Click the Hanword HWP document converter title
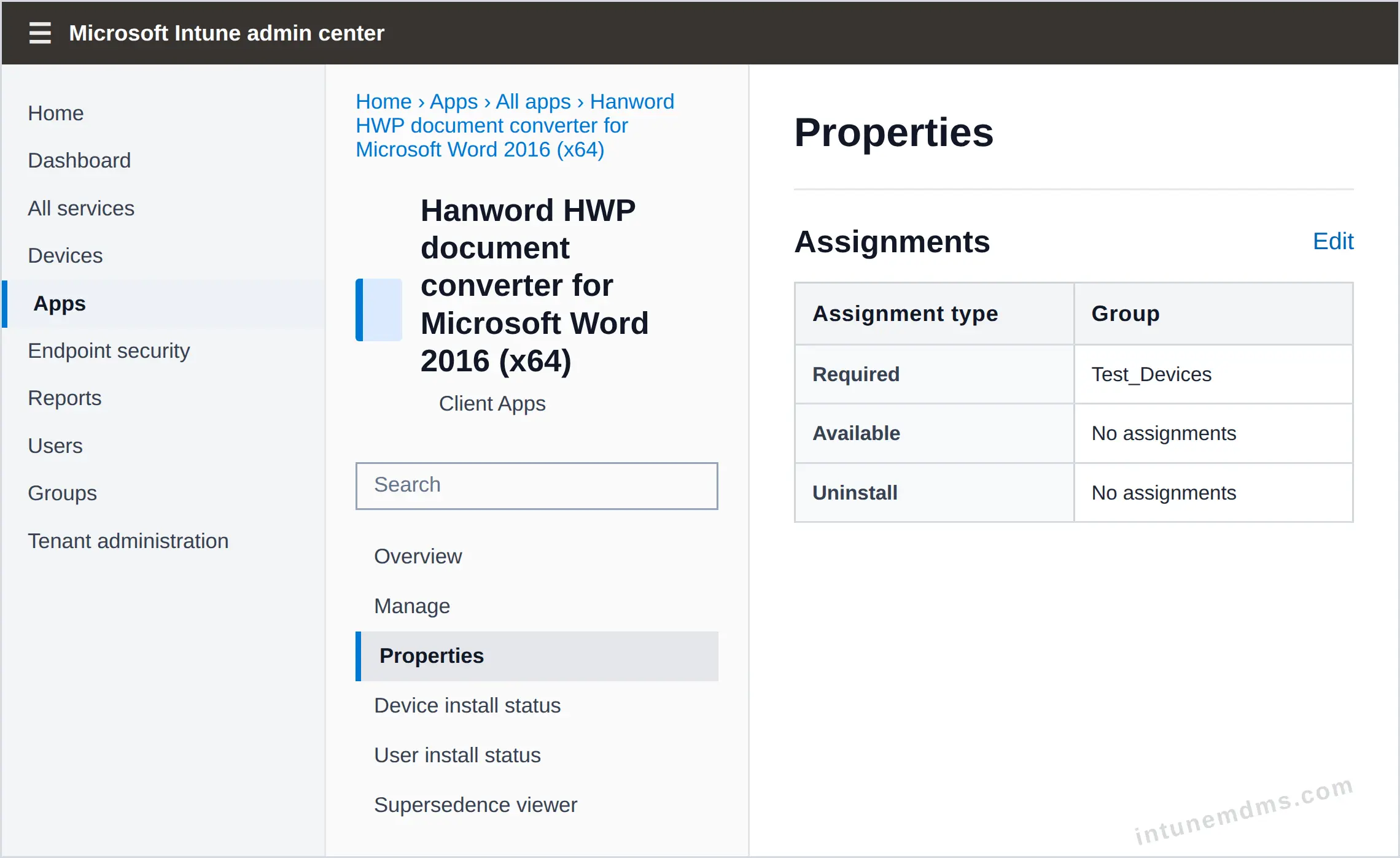The height and width of the screenshot is (858, 1400). click(x=535, y=285)
